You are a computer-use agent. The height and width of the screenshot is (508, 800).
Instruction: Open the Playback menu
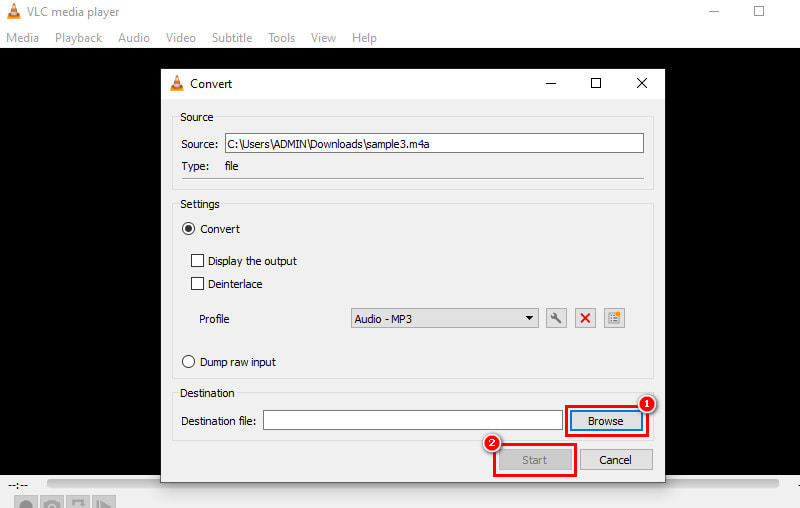78,38
